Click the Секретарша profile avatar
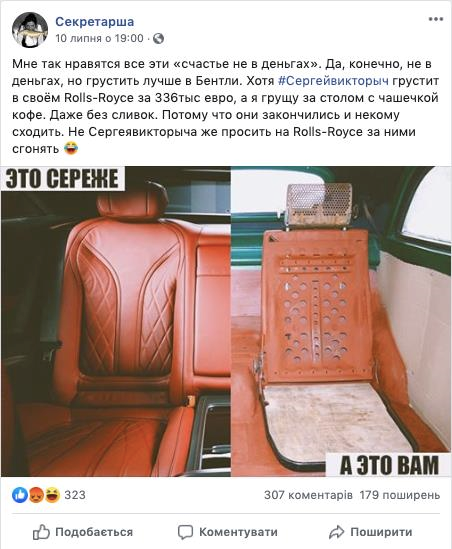 coord(30,30)
